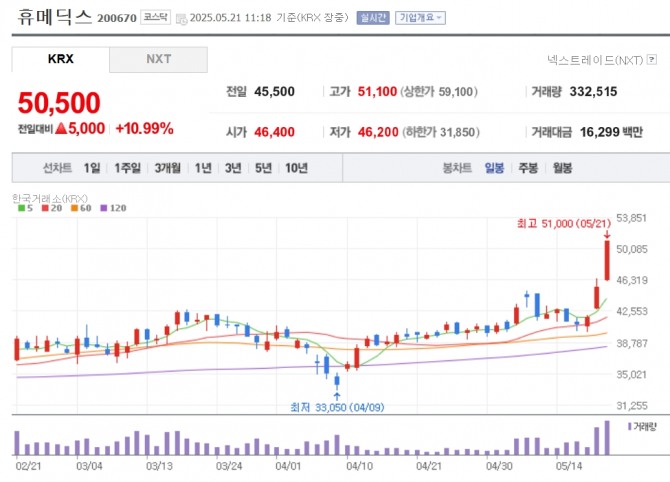Open the NXT help question-mark icon
Viewport: 670px width, 482px height.
click(x=649, y=60)
